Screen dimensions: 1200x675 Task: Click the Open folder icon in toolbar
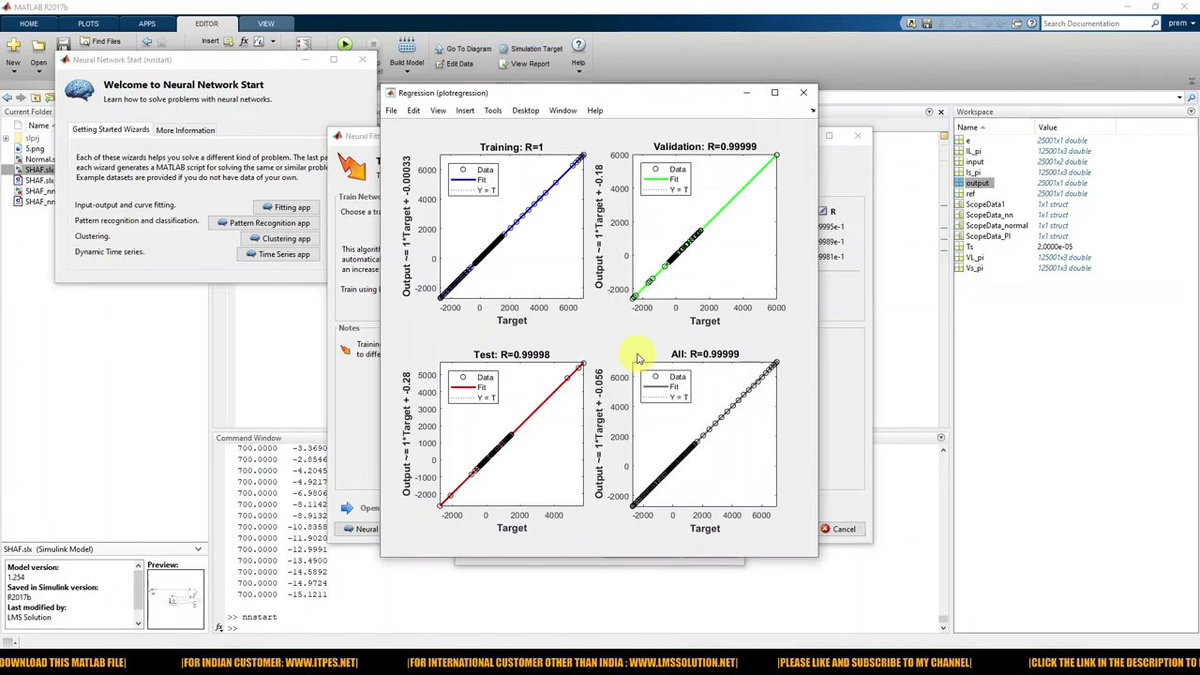tap(38, 45)
